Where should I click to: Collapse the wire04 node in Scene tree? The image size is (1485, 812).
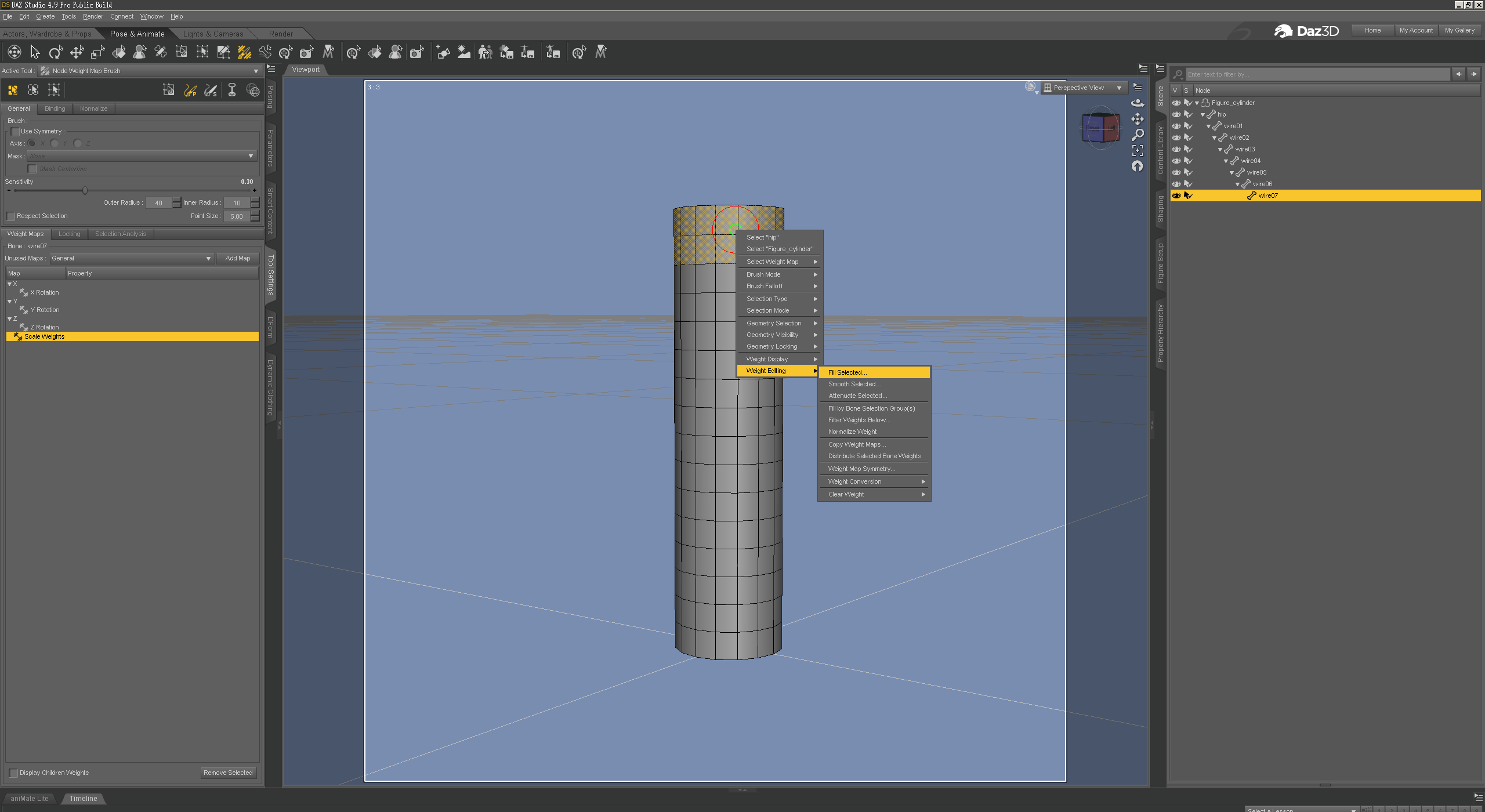(x=1226, y=161)
